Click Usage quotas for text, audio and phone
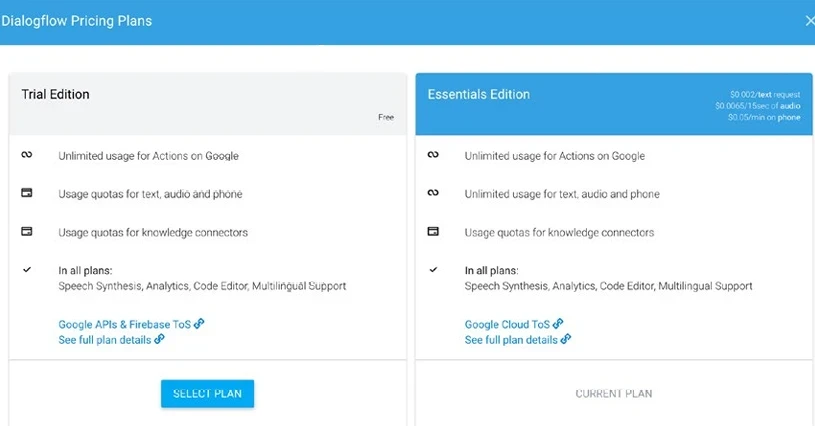Image resolution: width=815 pixels, height=426 pixels. coord(150,194)
